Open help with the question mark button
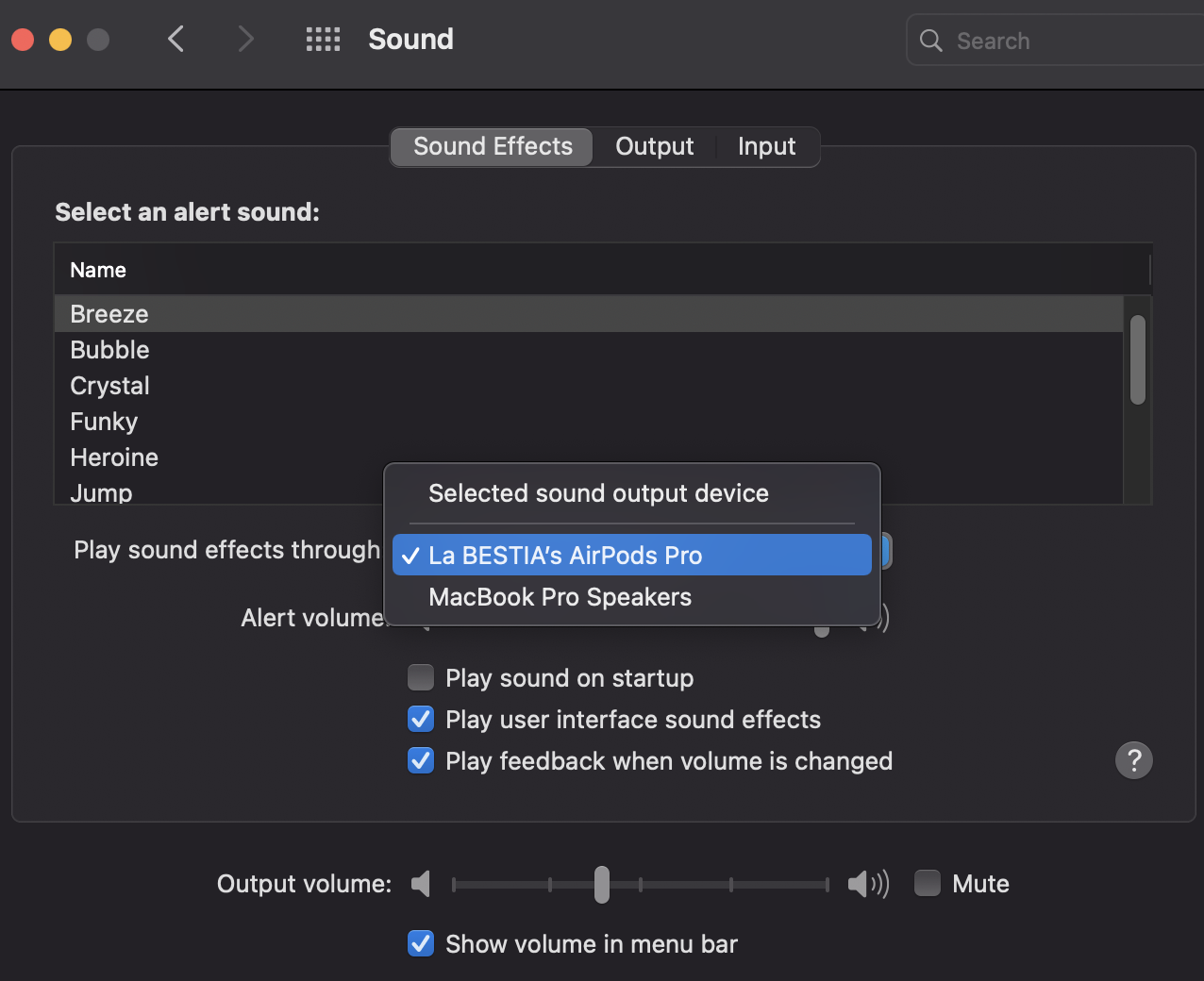The width and height of the screenshot is (1204, 981). coord(1134,760)
